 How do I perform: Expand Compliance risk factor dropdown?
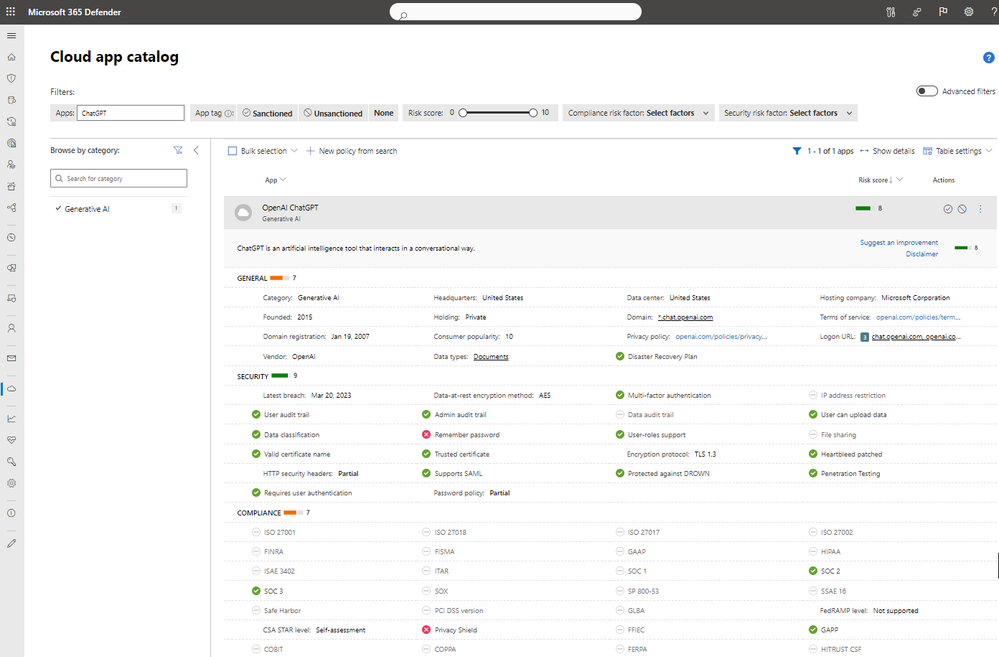[x=638, y=113]
